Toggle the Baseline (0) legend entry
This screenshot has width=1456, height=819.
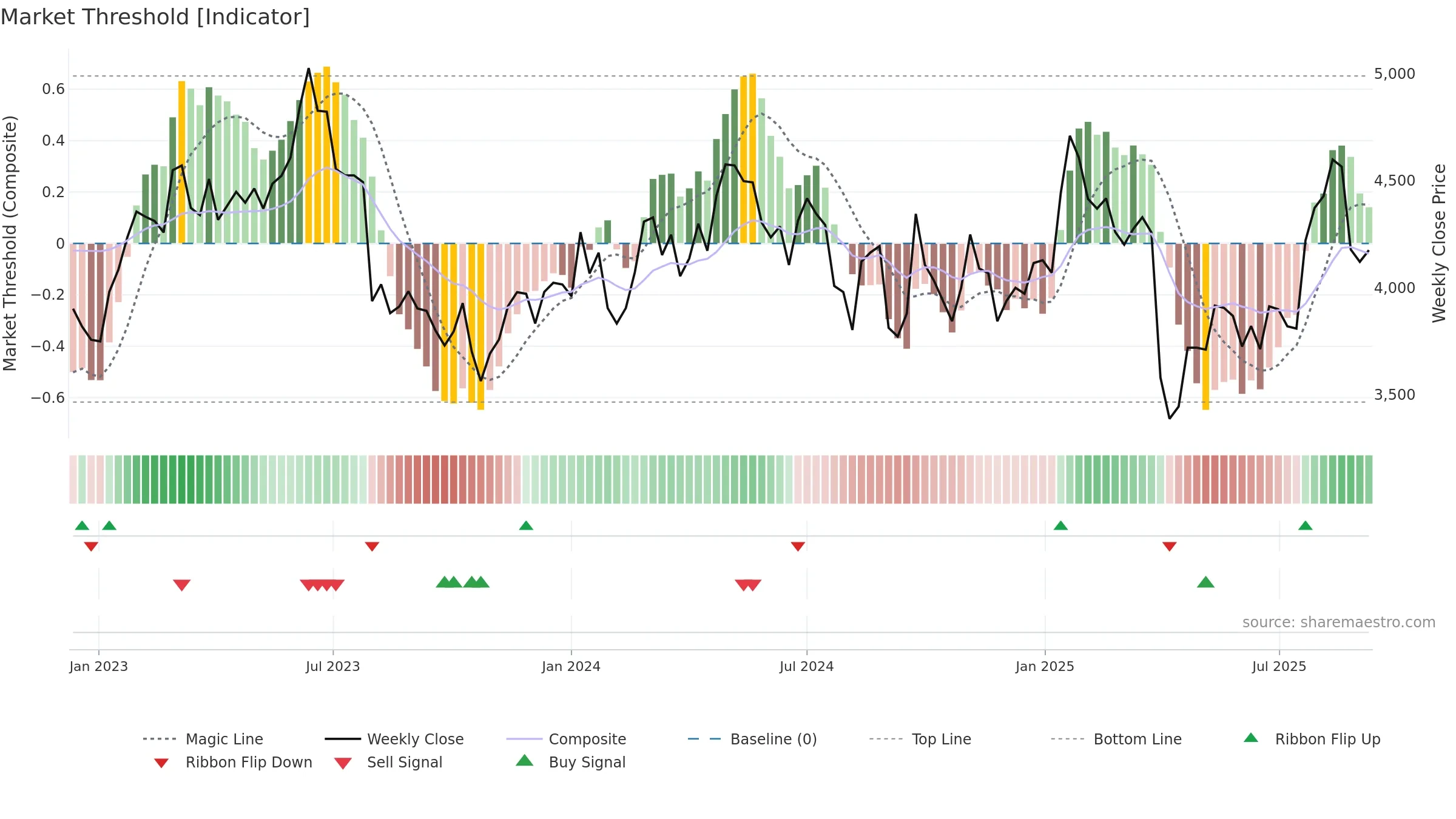(752, 739)
